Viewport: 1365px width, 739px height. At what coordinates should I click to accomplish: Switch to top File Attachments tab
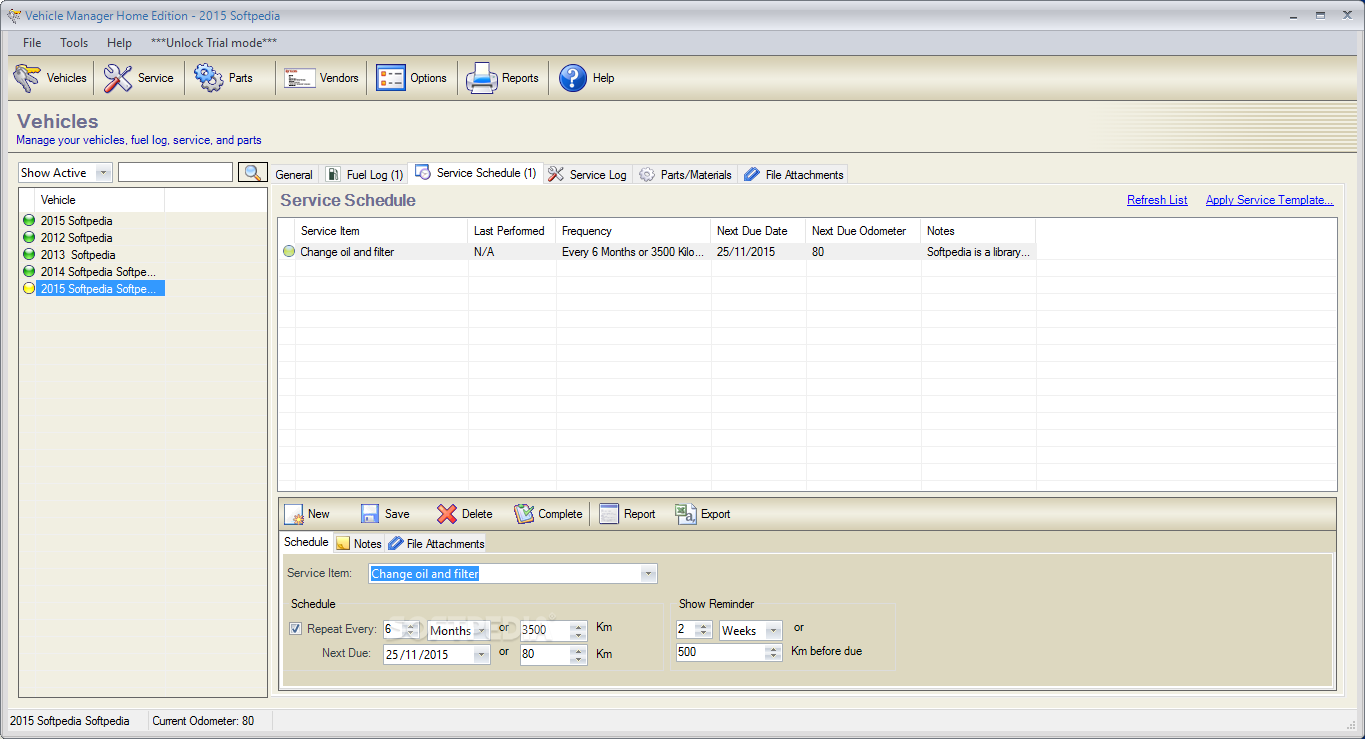tap(794, 175)
